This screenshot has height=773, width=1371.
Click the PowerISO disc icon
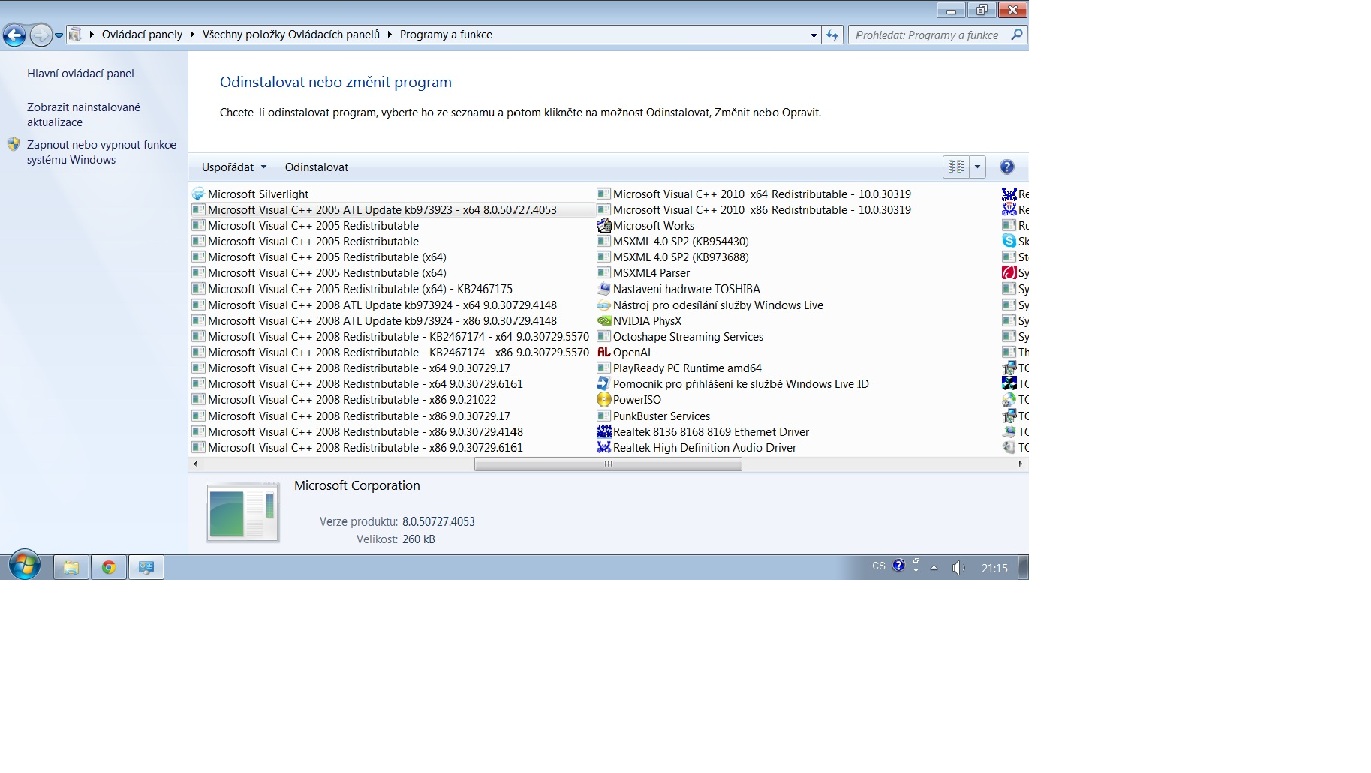pyautogui.click(x=604, y=400)
